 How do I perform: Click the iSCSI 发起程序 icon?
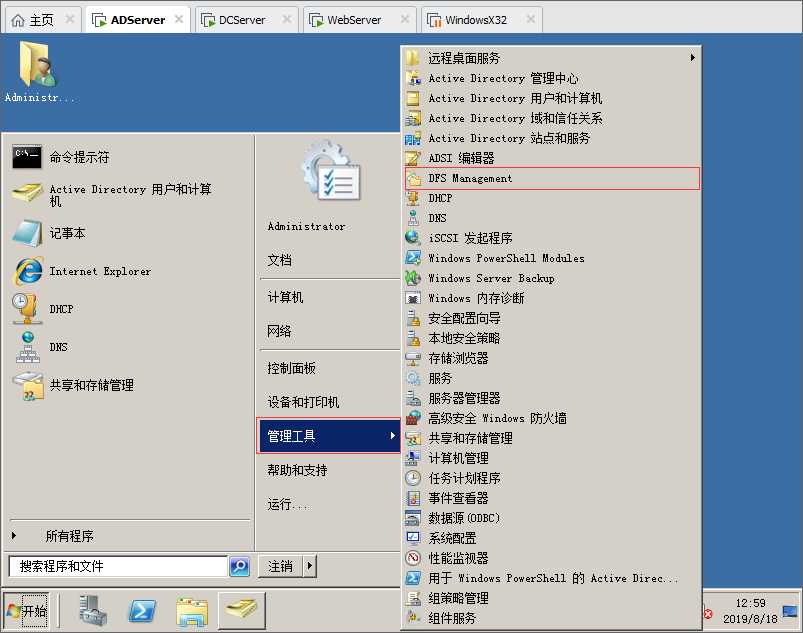click(413, 238)
